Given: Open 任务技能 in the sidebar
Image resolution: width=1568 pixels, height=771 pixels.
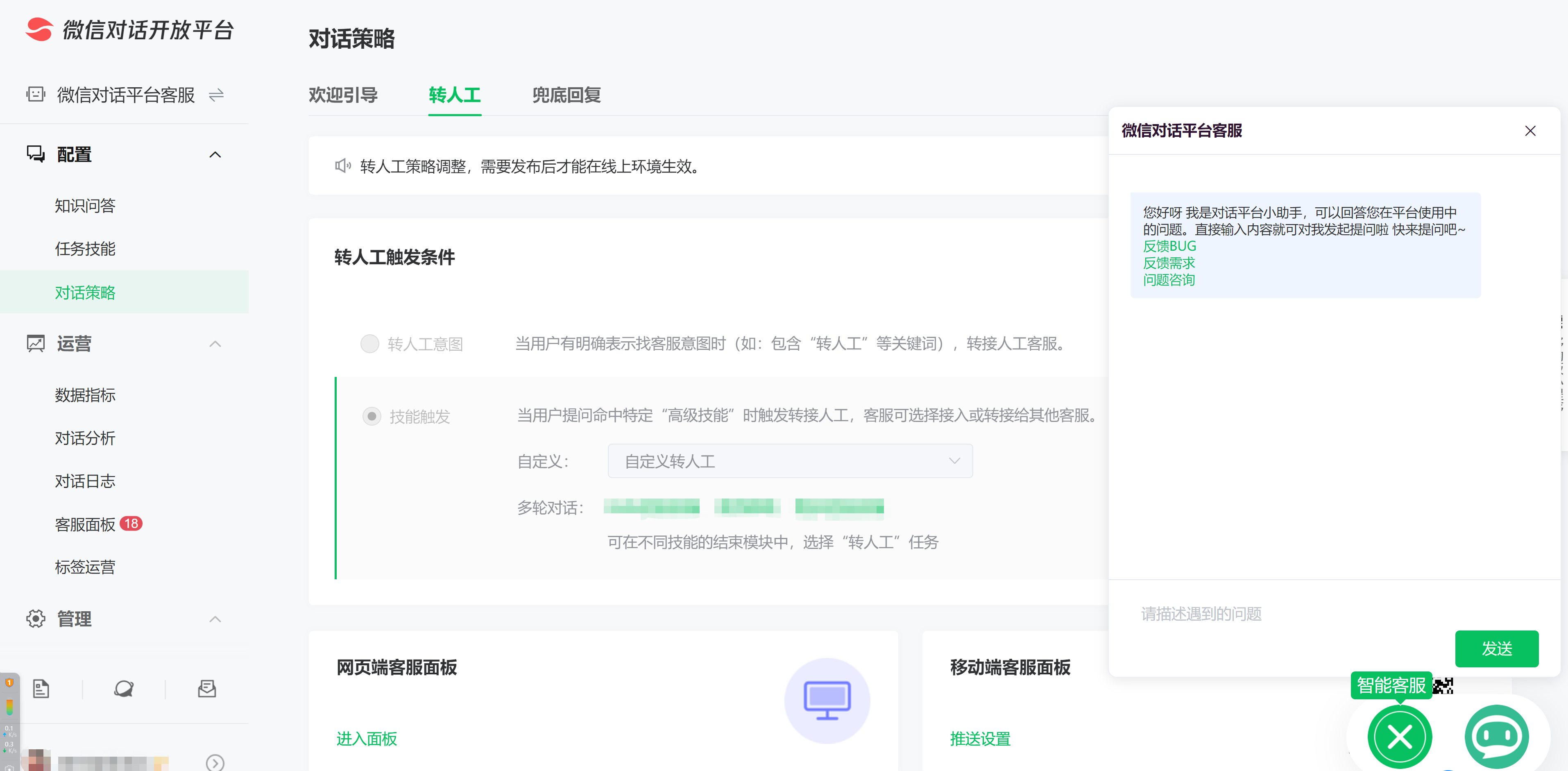Looking at the screenshot, I should tap(85, 249).
